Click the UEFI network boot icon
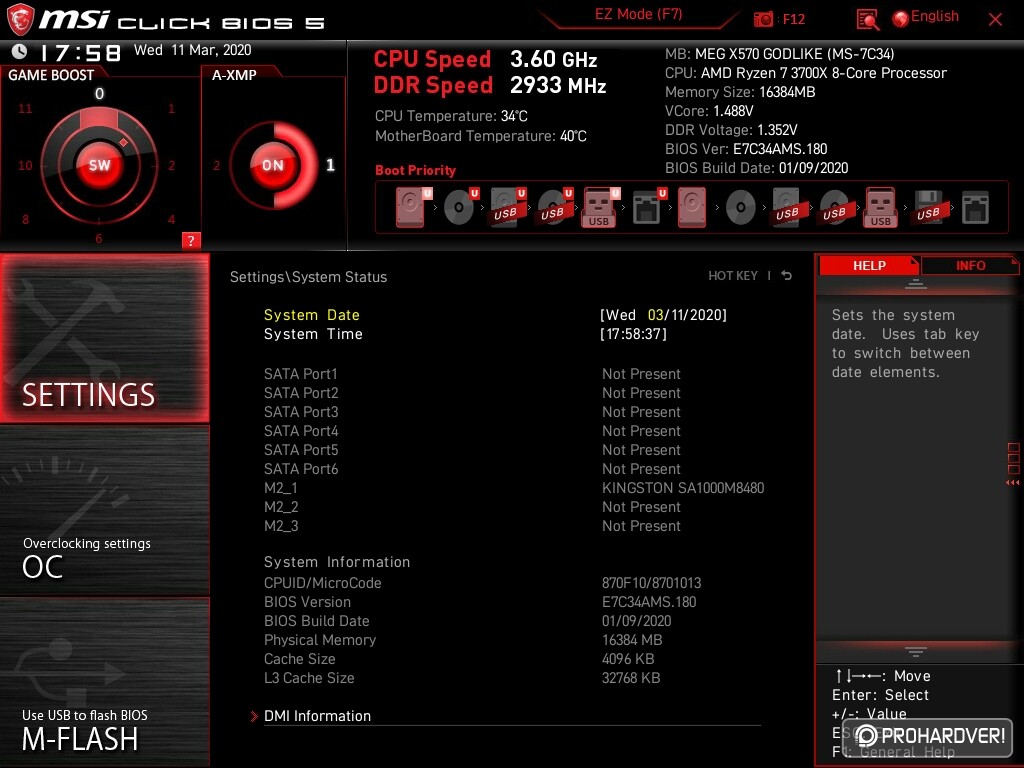 [648, 208]
